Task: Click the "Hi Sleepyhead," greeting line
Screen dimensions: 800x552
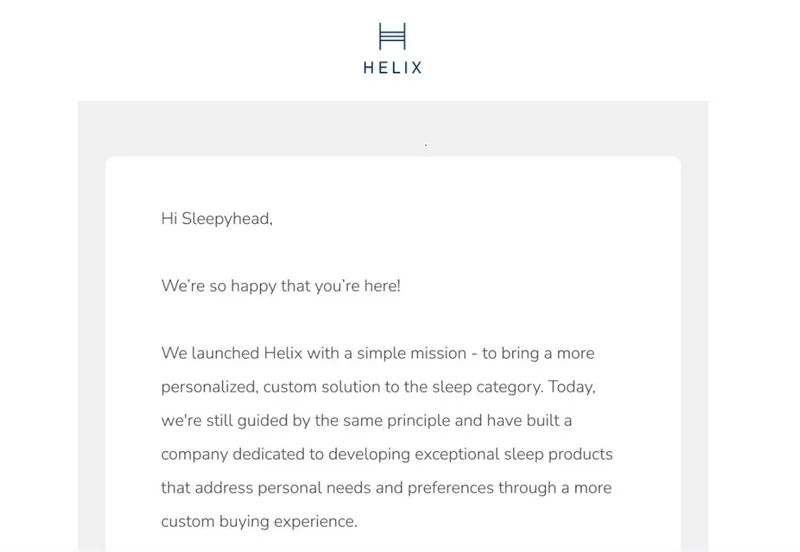Action: click(216, 219)
